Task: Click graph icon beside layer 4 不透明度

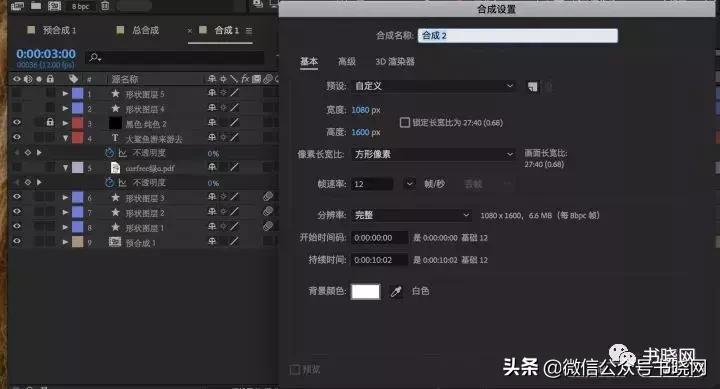Action: pyautogui.click(x=123, y=153)
